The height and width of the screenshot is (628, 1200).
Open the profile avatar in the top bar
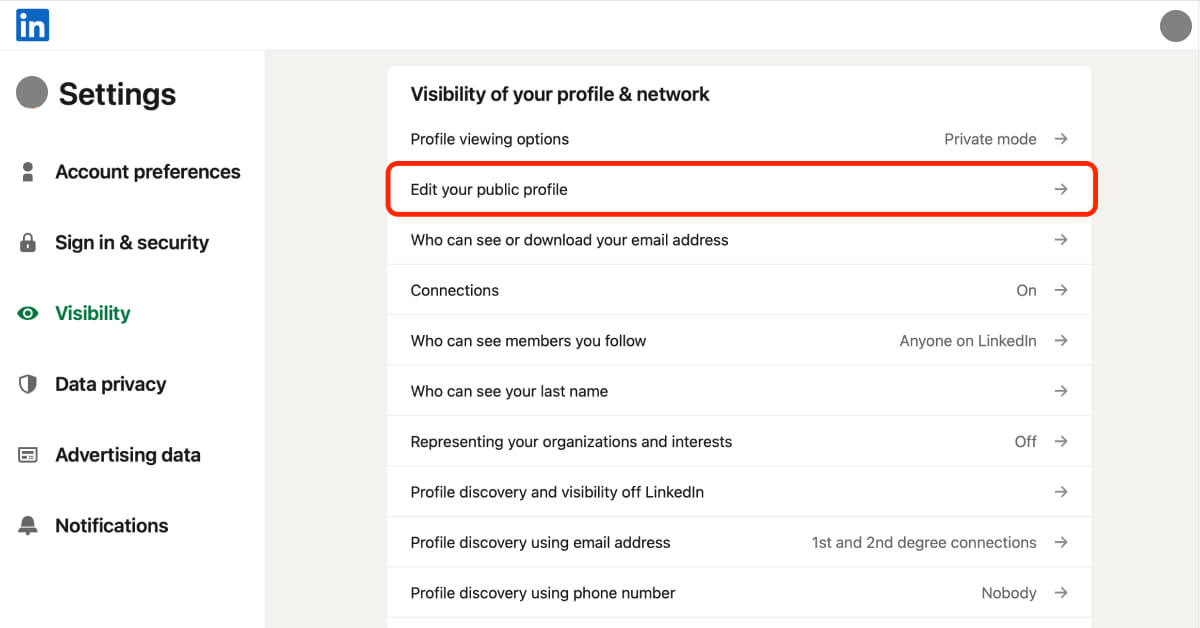pyautogui.click(x=1175, y=25)
